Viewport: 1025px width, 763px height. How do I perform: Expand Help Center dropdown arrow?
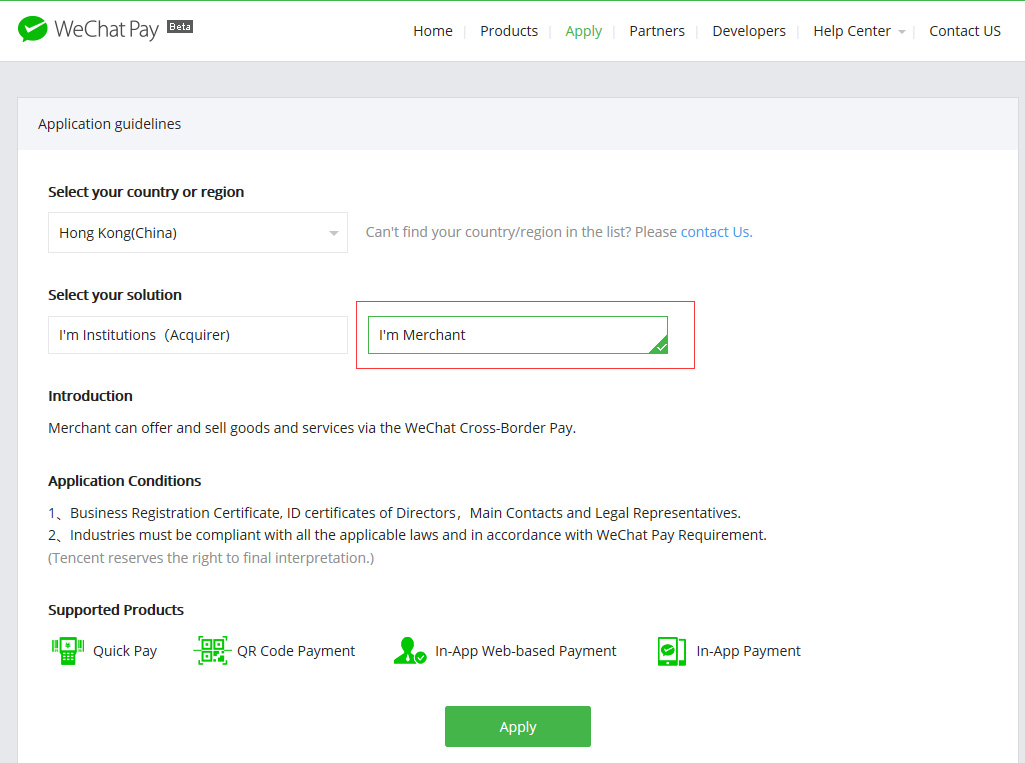[x=902, y=32]
